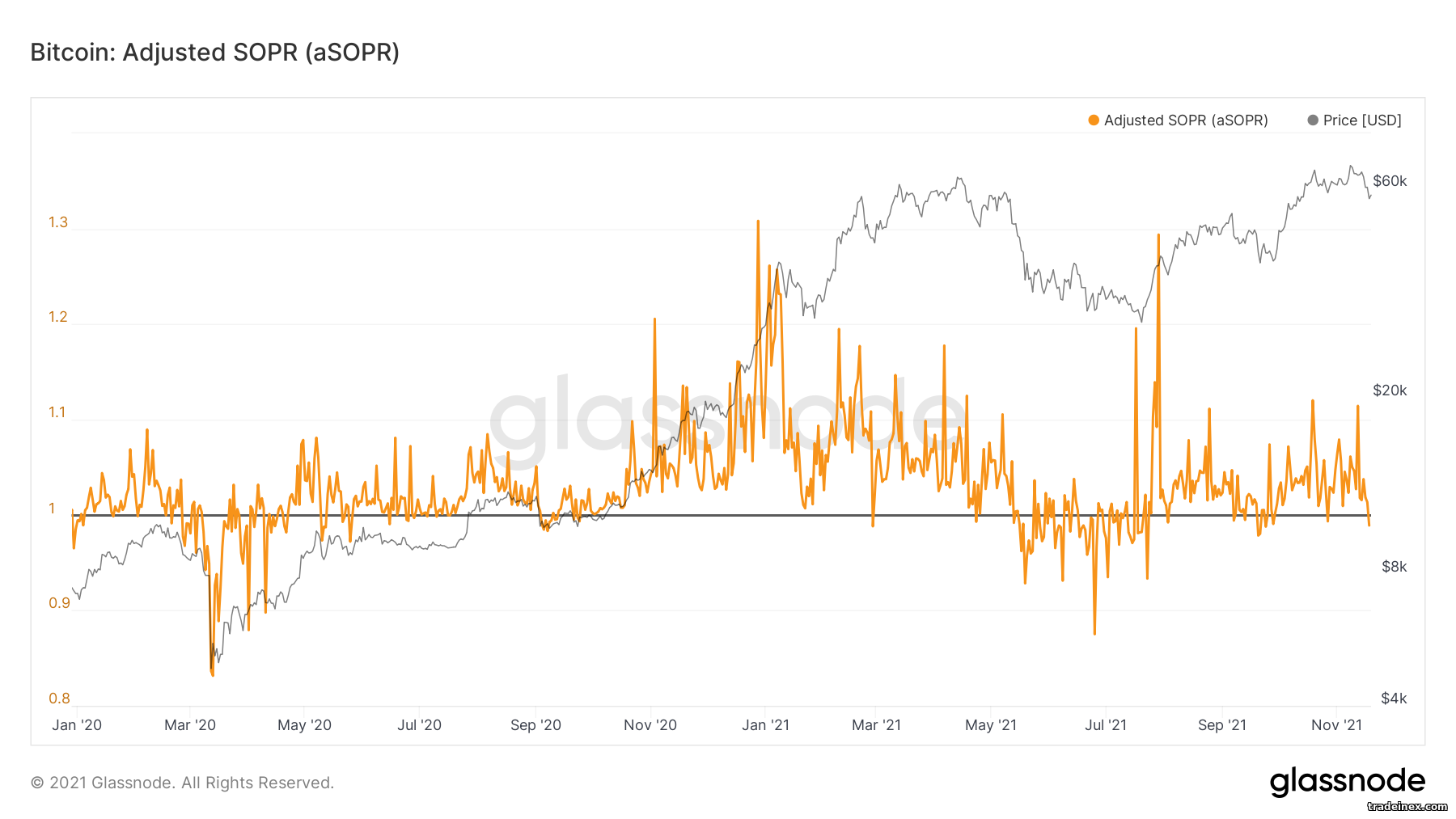Click the gray Price legend dot

pyautogui.click(x=1313, y=120)
